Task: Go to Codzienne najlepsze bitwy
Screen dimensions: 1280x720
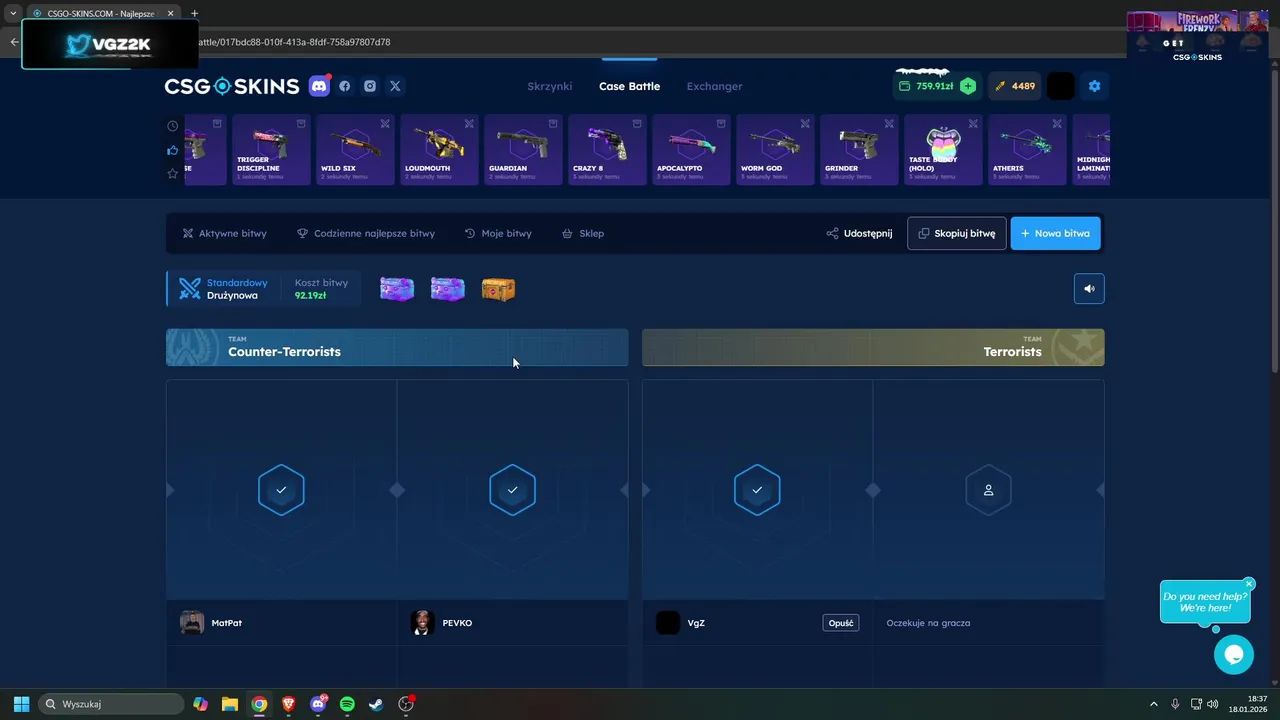Action: pos(366,233)
